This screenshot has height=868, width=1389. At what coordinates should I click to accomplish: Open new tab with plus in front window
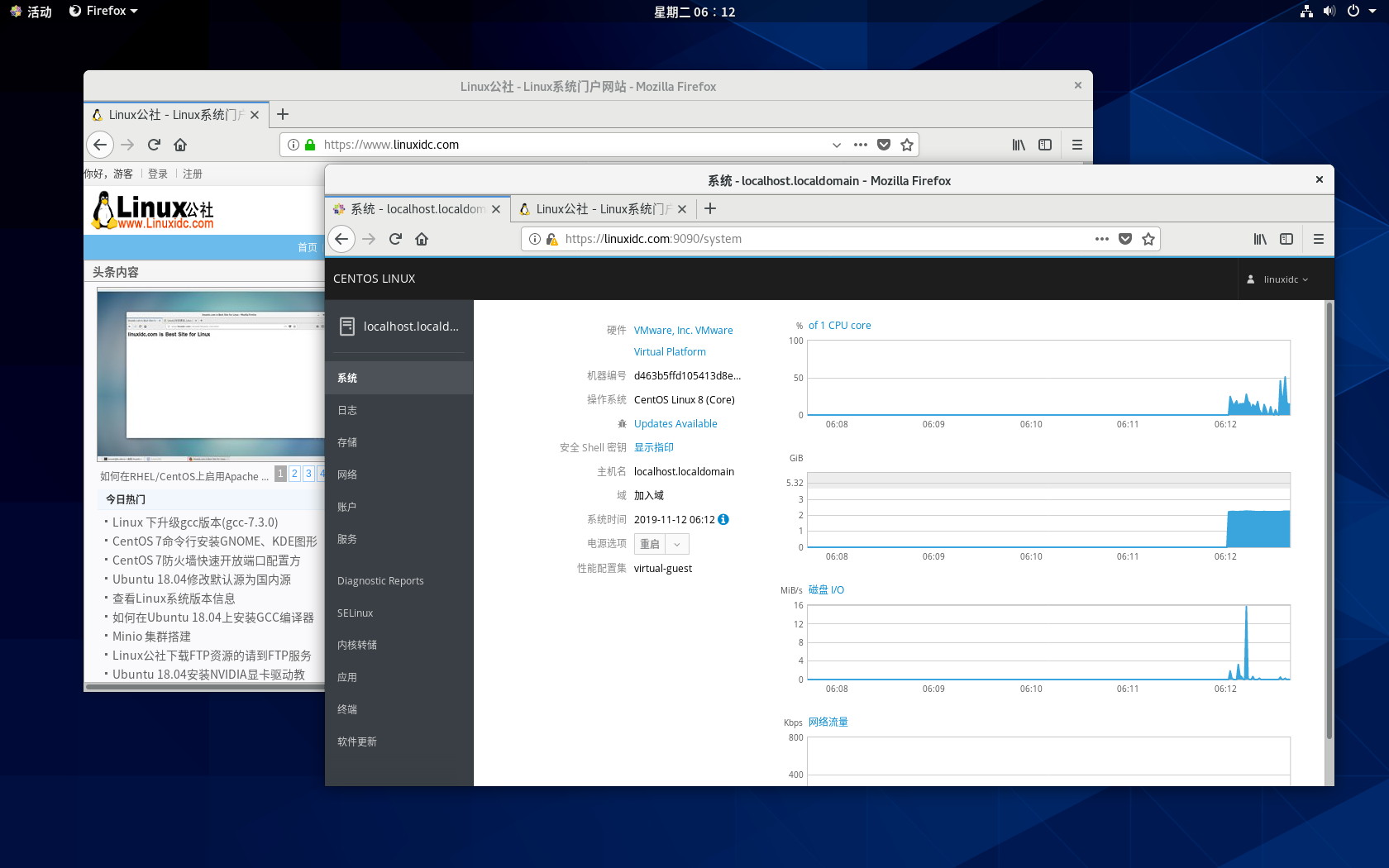710,208
